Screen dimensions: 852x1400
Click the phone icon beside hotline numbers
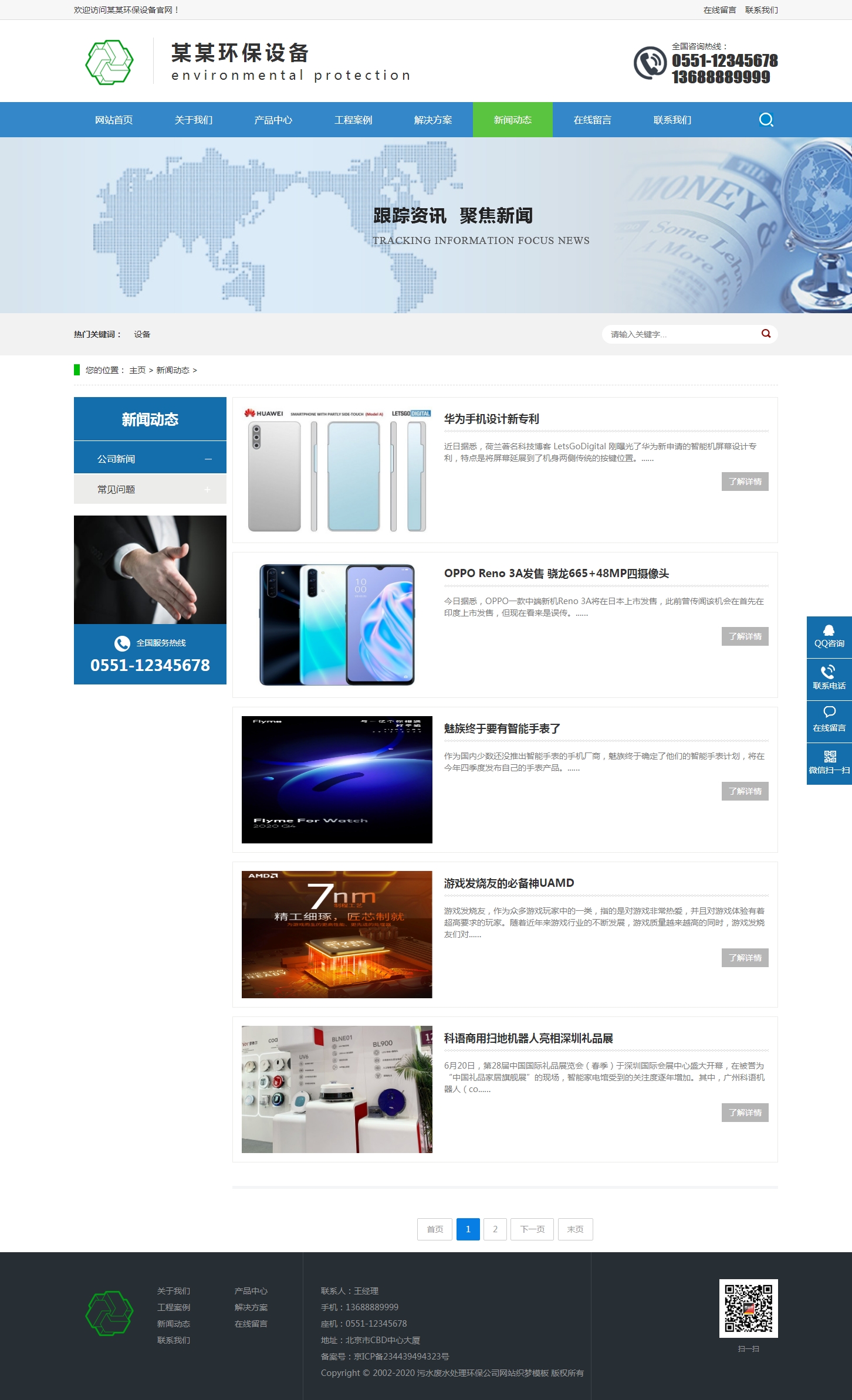tap(650, 63)
